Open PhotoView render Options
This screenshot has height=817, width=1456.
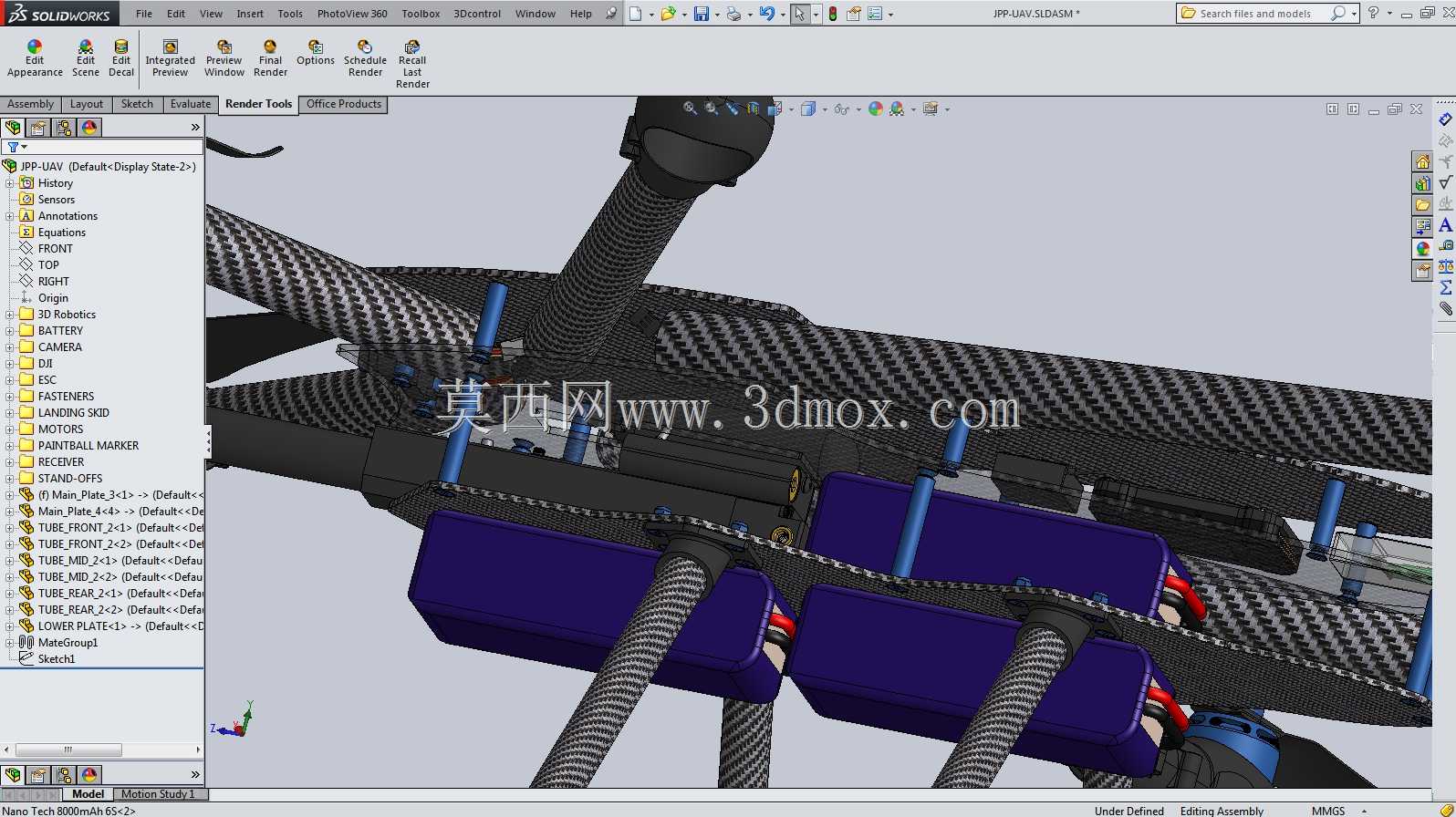pos(316,54)
